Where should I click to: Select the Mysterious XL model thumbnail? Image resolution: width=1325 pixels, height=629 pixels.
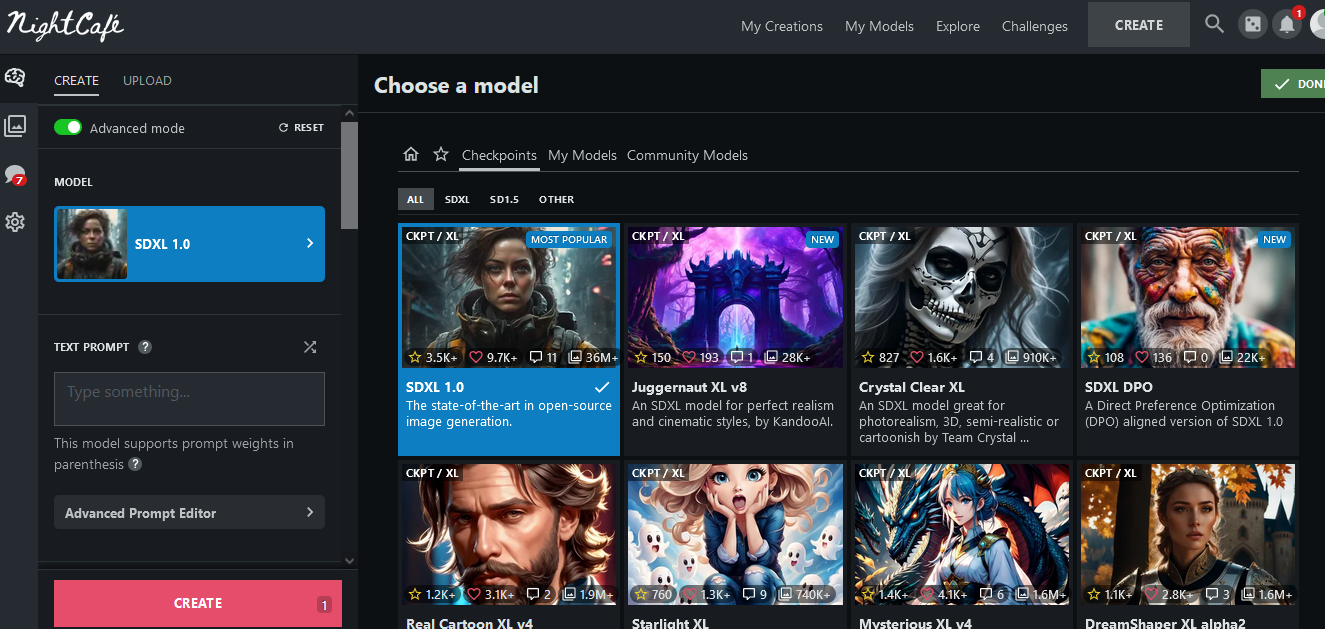pos(961,534)
